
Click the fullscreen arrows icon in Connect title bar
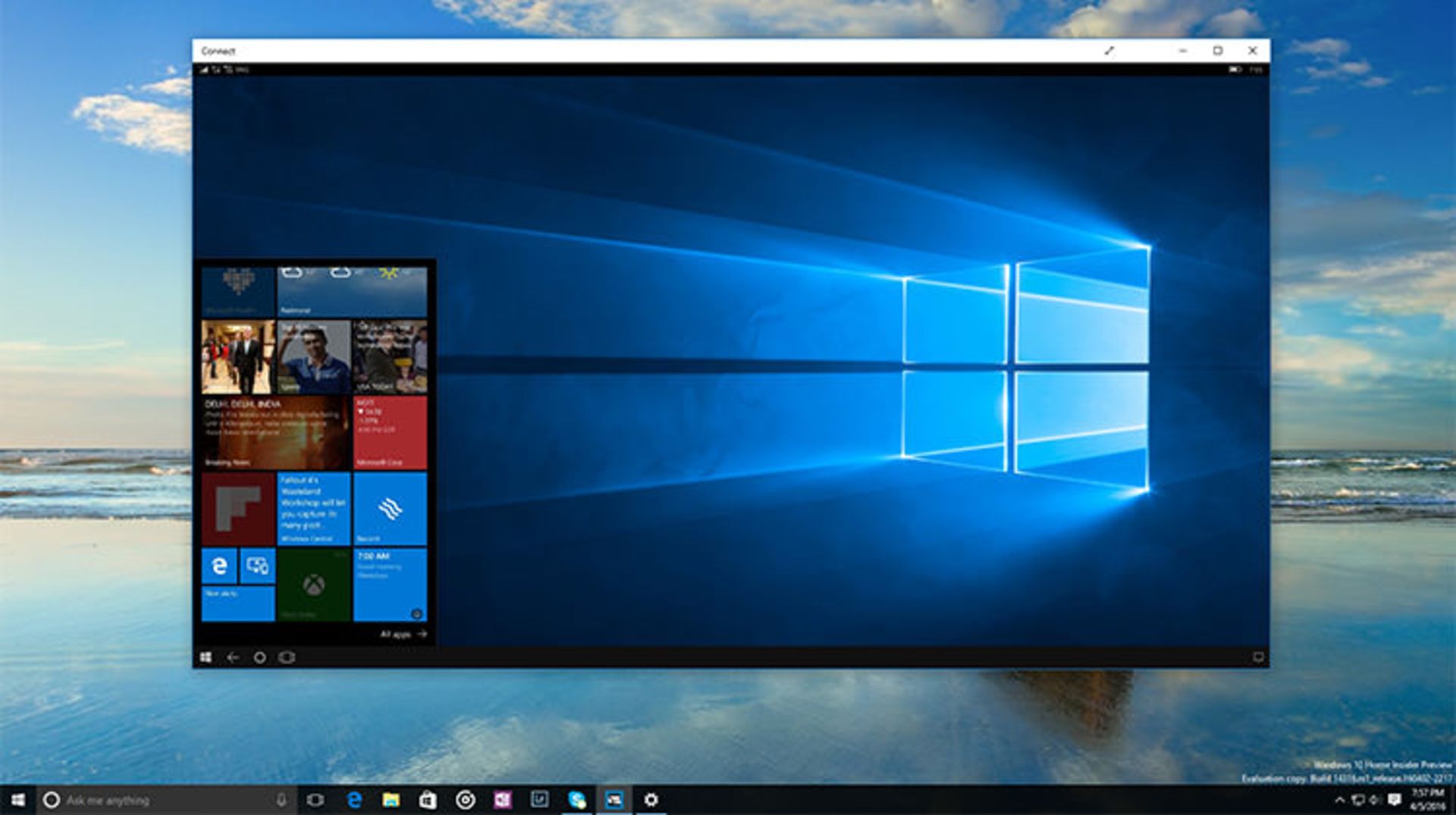click(1109, 51)
